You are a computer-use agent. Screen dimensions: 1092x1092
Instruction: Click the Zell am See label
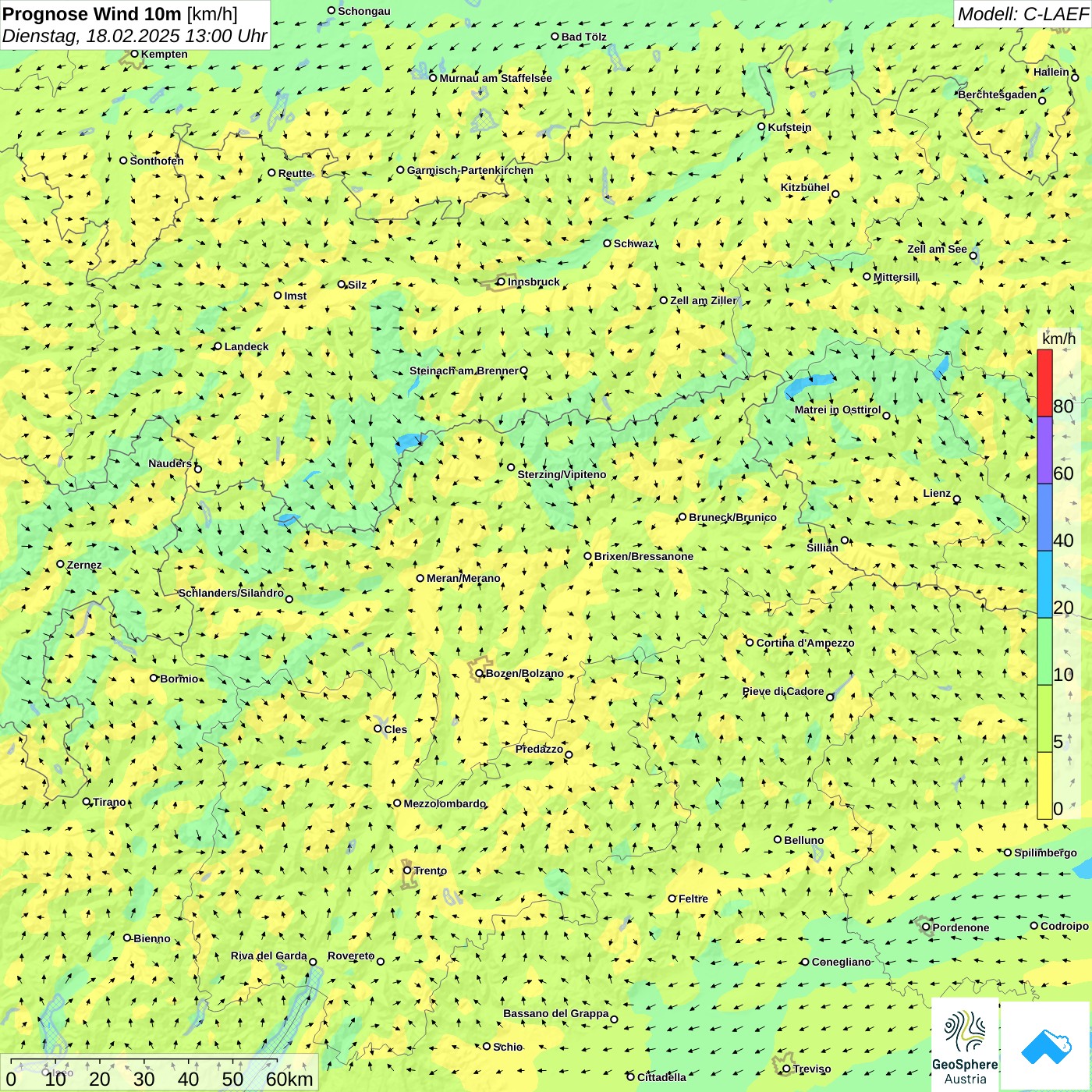click(937, 249)
